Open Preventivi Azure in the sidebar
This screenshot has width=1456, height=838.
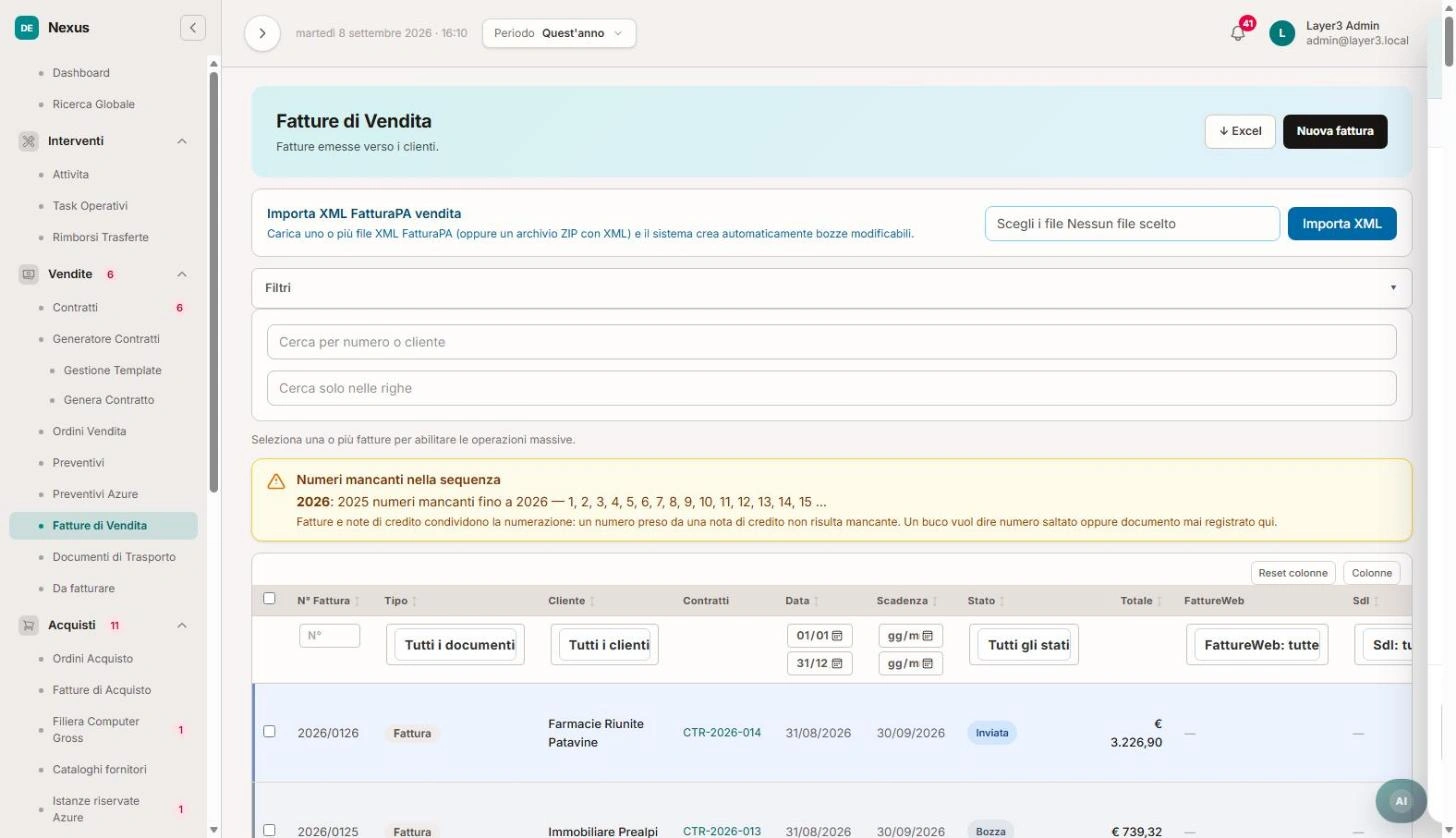click(95, 494)
